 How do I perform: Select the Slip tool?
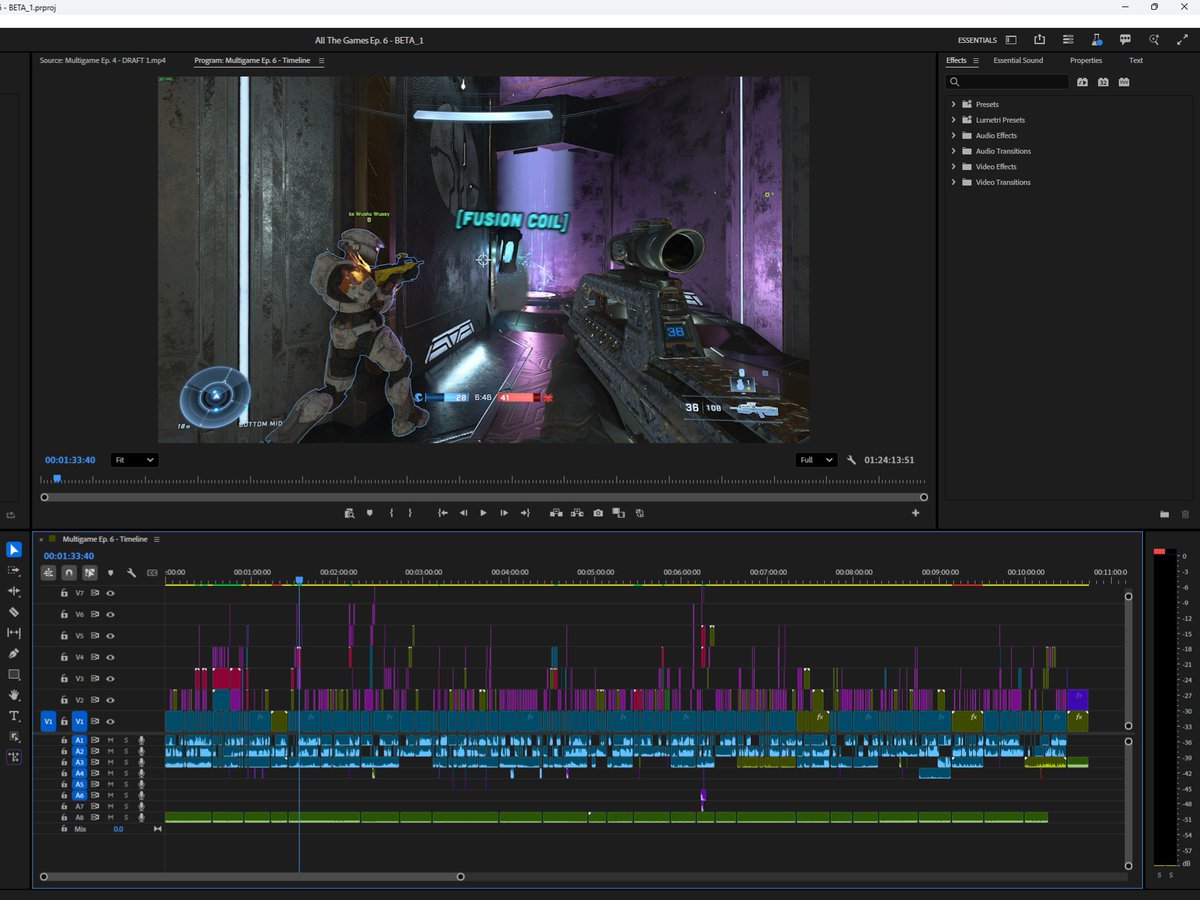click(14, 633)
